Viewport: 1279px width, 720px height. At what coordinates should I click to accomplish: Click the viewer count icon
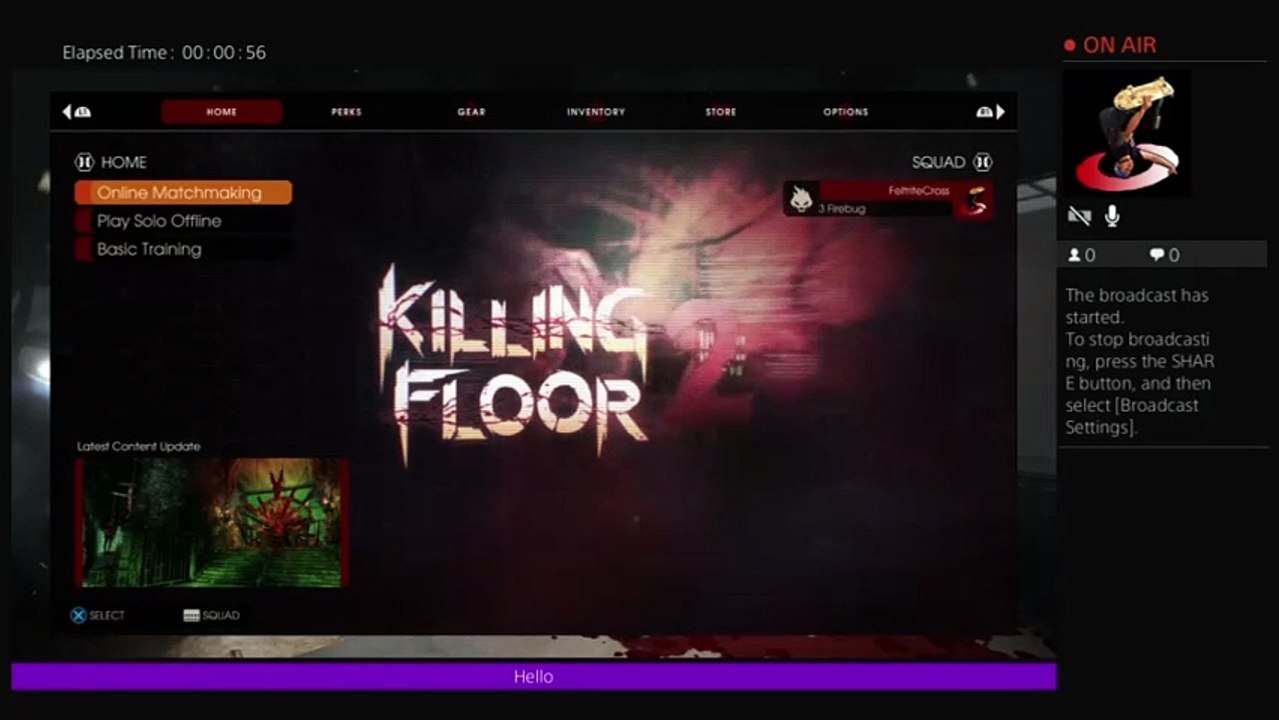point(1075,255)
